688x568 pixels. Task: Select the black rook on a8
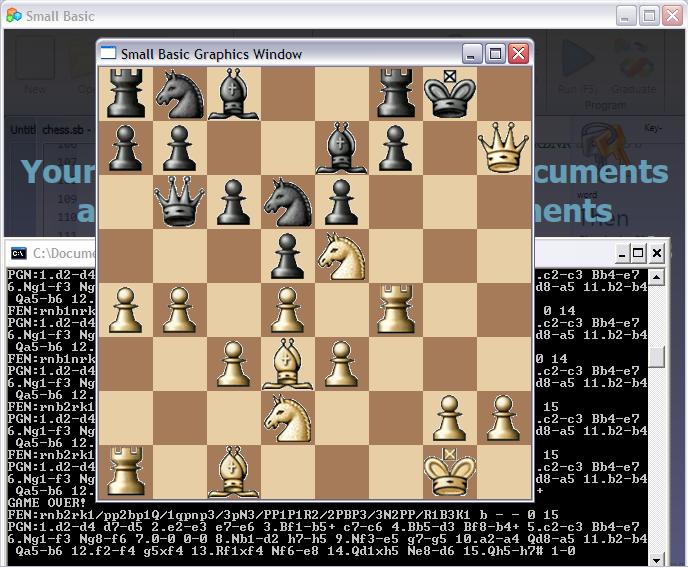click(126, 93)
